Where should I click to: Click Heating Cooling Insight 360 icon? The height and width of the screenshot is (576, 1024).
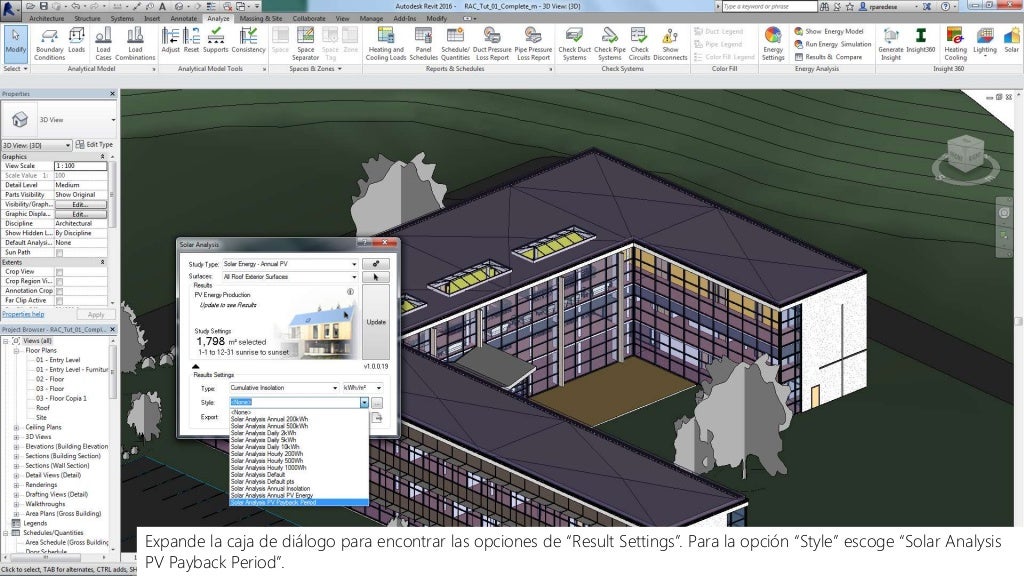point(955,44)
